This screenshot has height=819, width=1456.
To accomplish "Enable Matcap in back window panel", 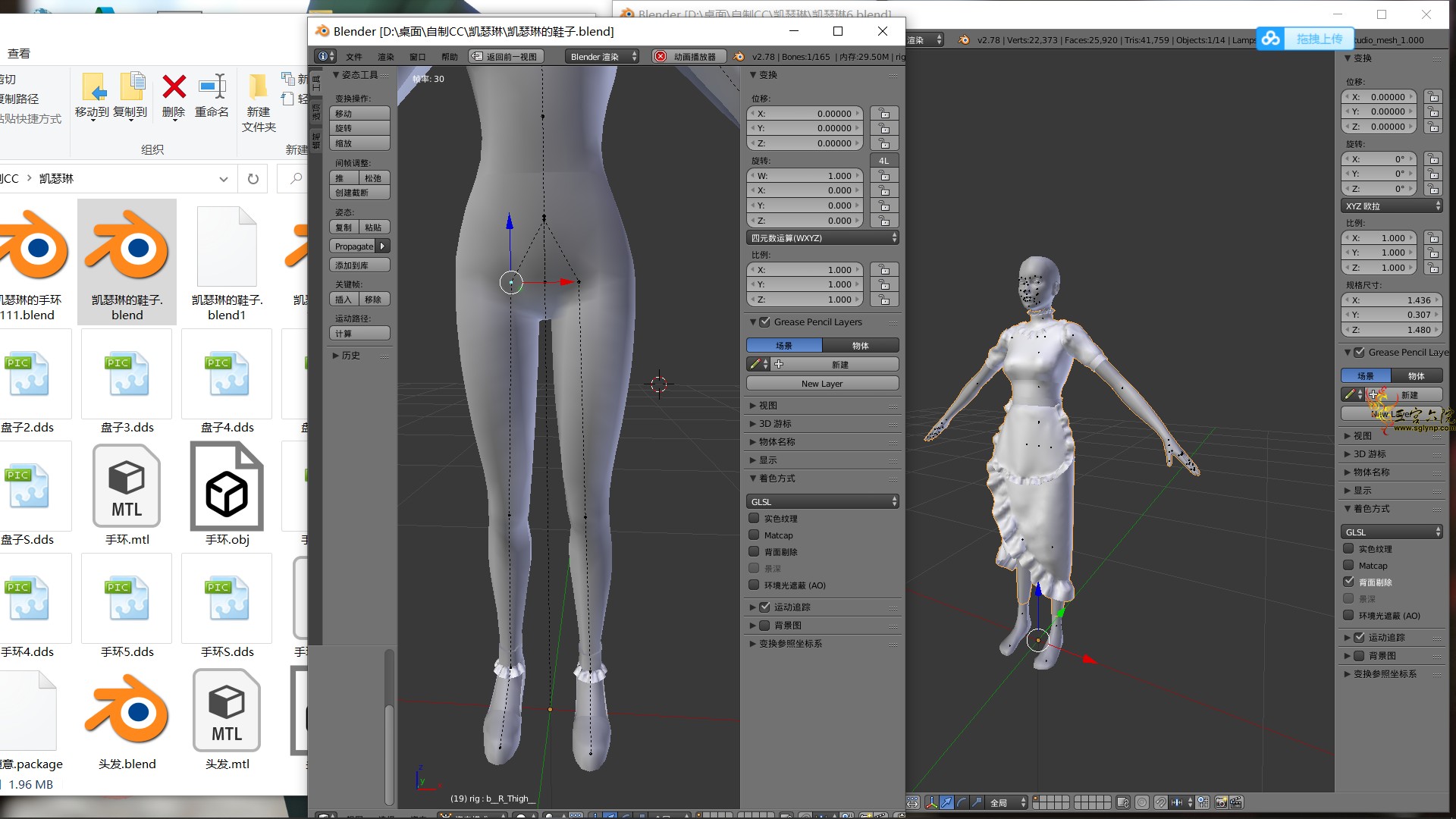I will 1348,565.
